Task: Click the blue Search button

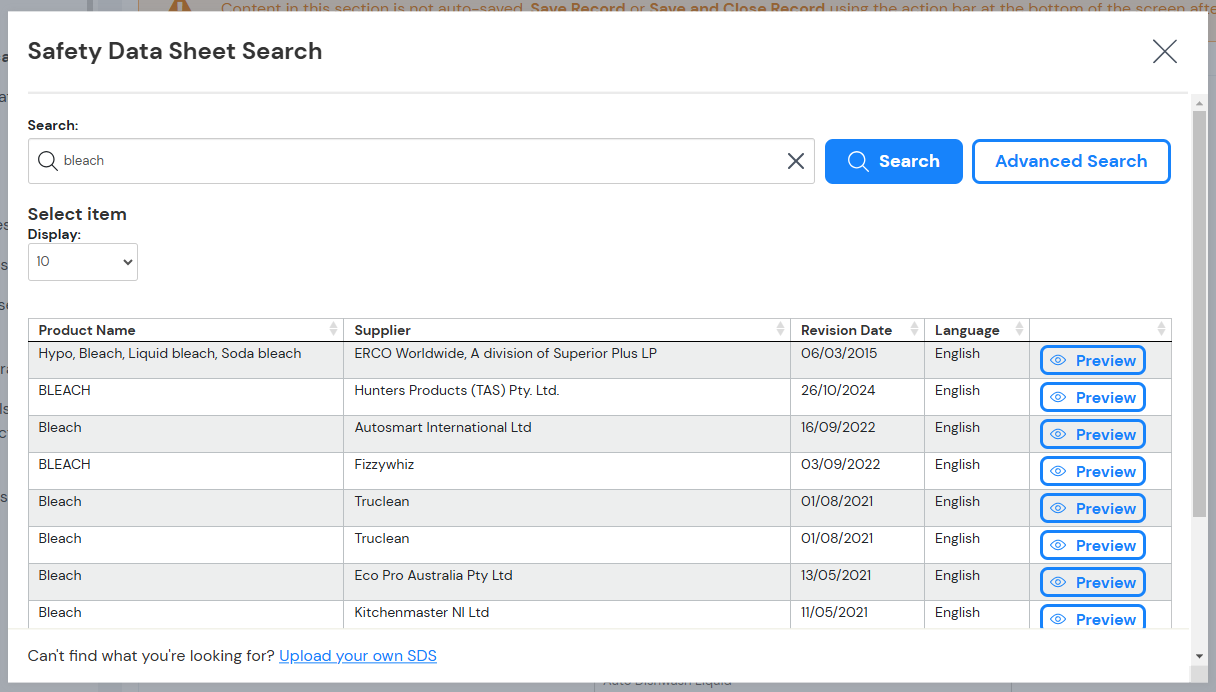Action: 893,161
